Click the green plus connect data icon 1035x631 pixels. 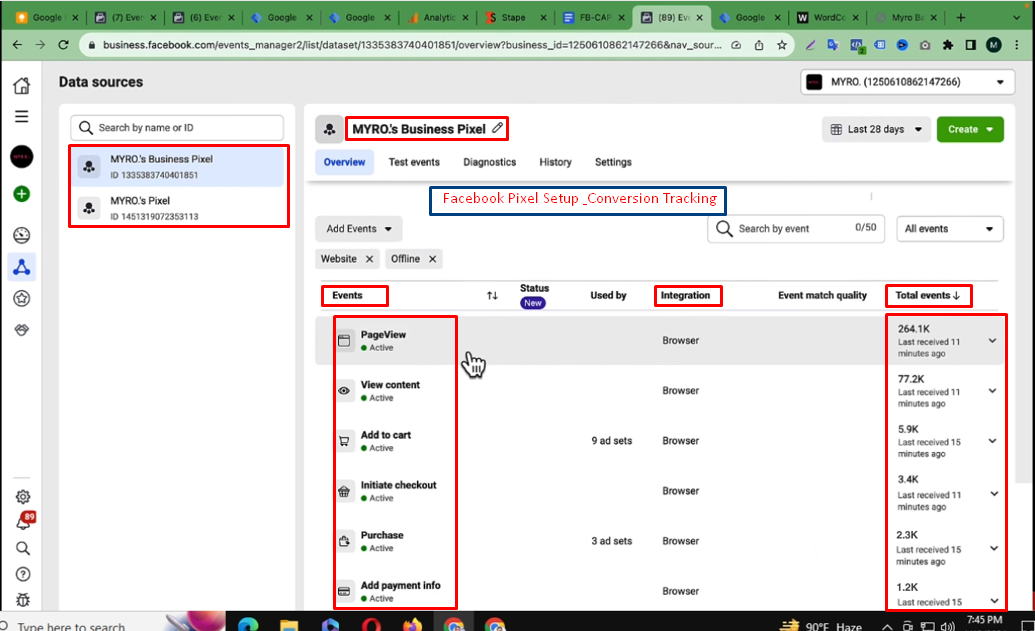(22, 194)
